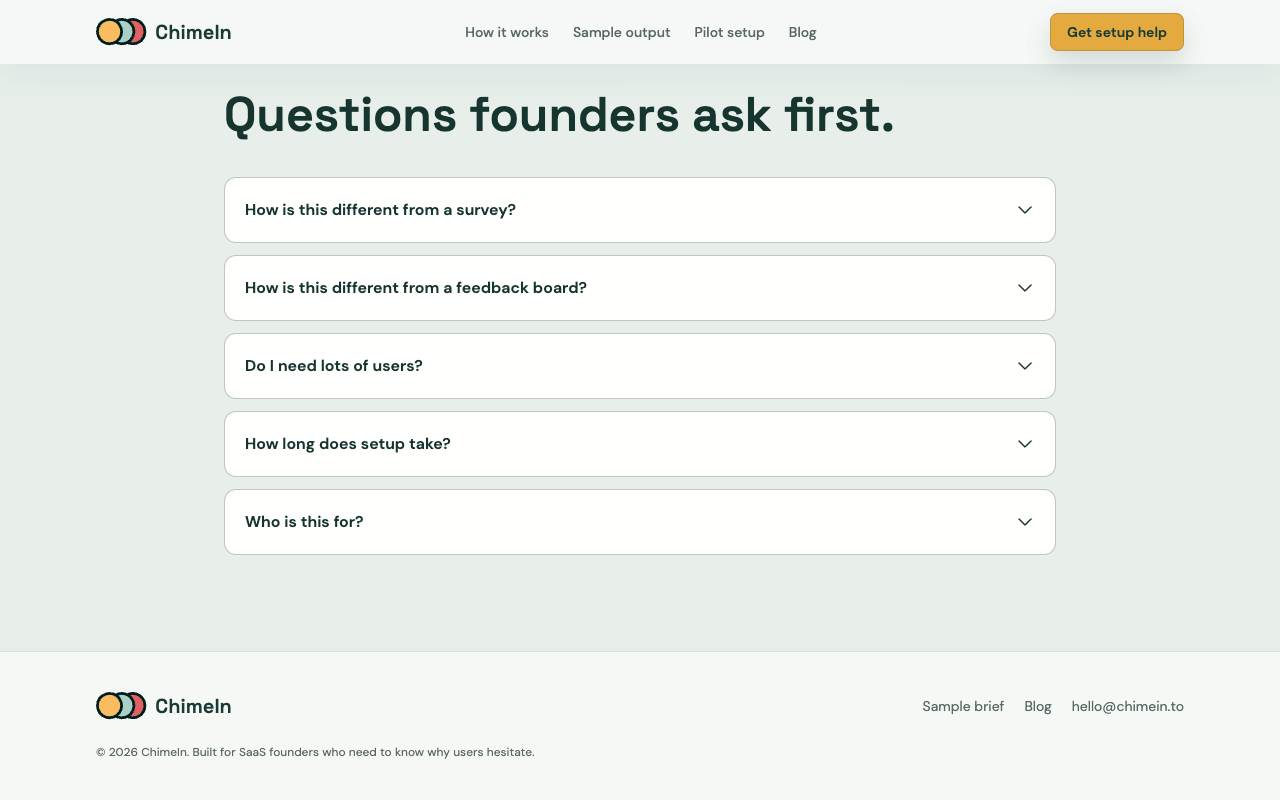Open 'How it works' nav item
This screenshot has height=800, width=1280.
point(507,32)
